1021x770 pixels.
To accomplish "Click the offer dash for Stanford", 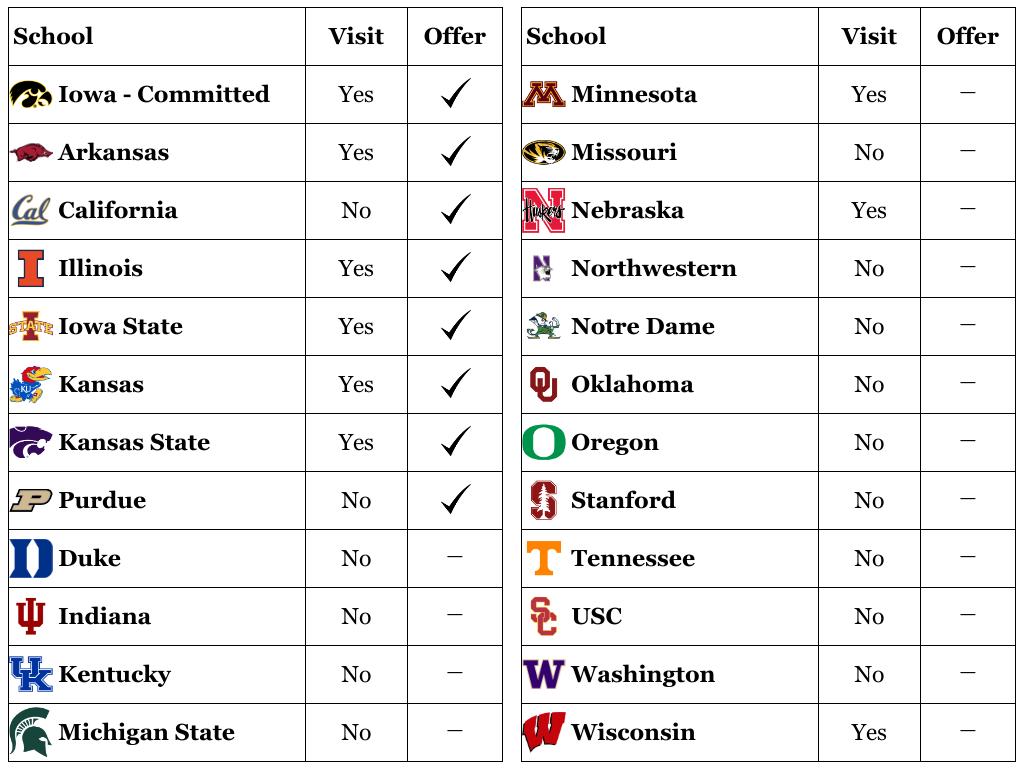I will click(967, 499).
